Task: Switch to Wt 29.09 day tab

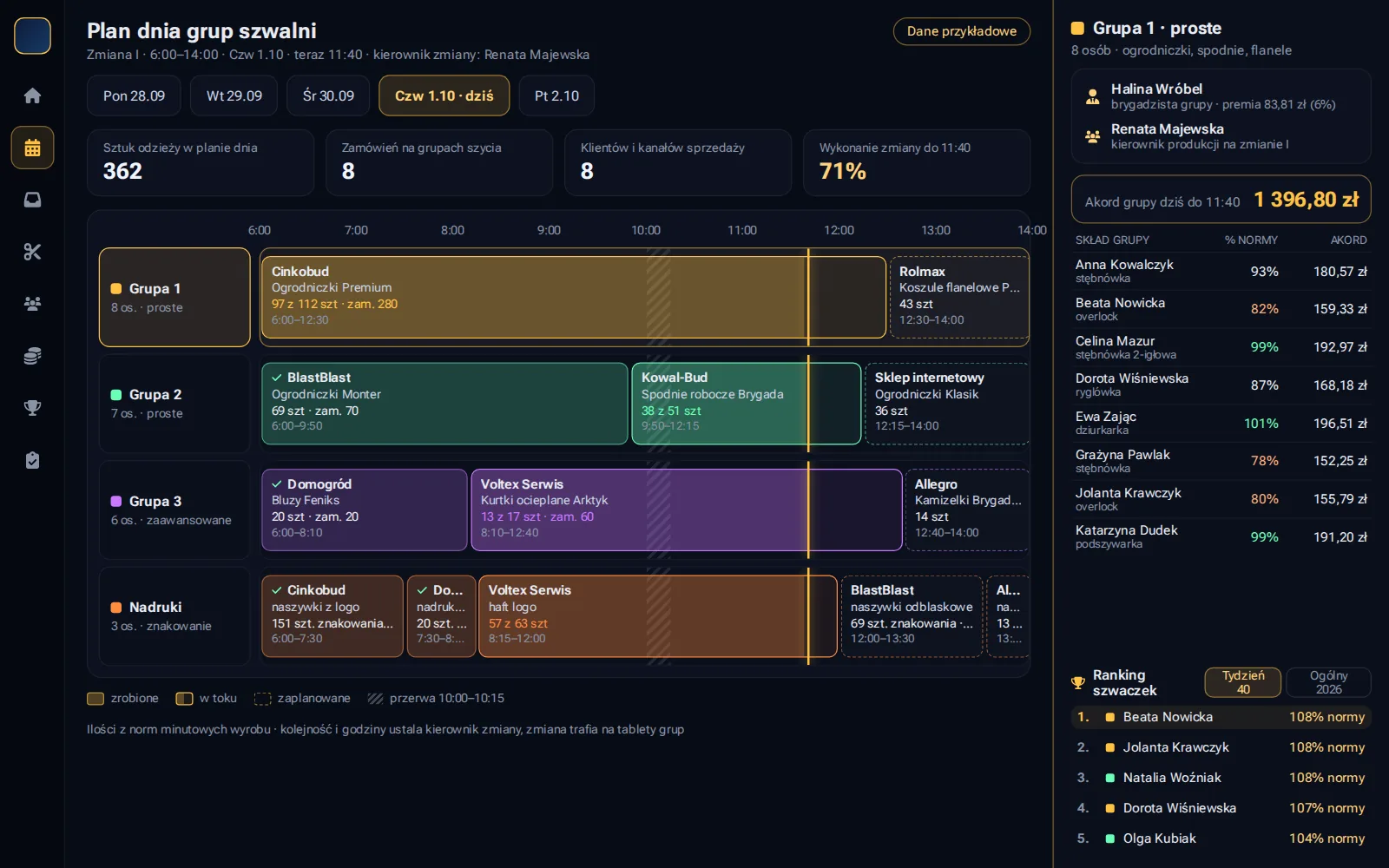Action: [234, 95]
